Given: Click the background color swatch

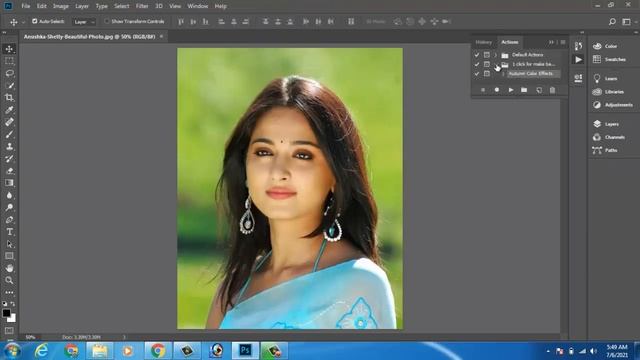Looking at the screenshot, I should point(13,318).
